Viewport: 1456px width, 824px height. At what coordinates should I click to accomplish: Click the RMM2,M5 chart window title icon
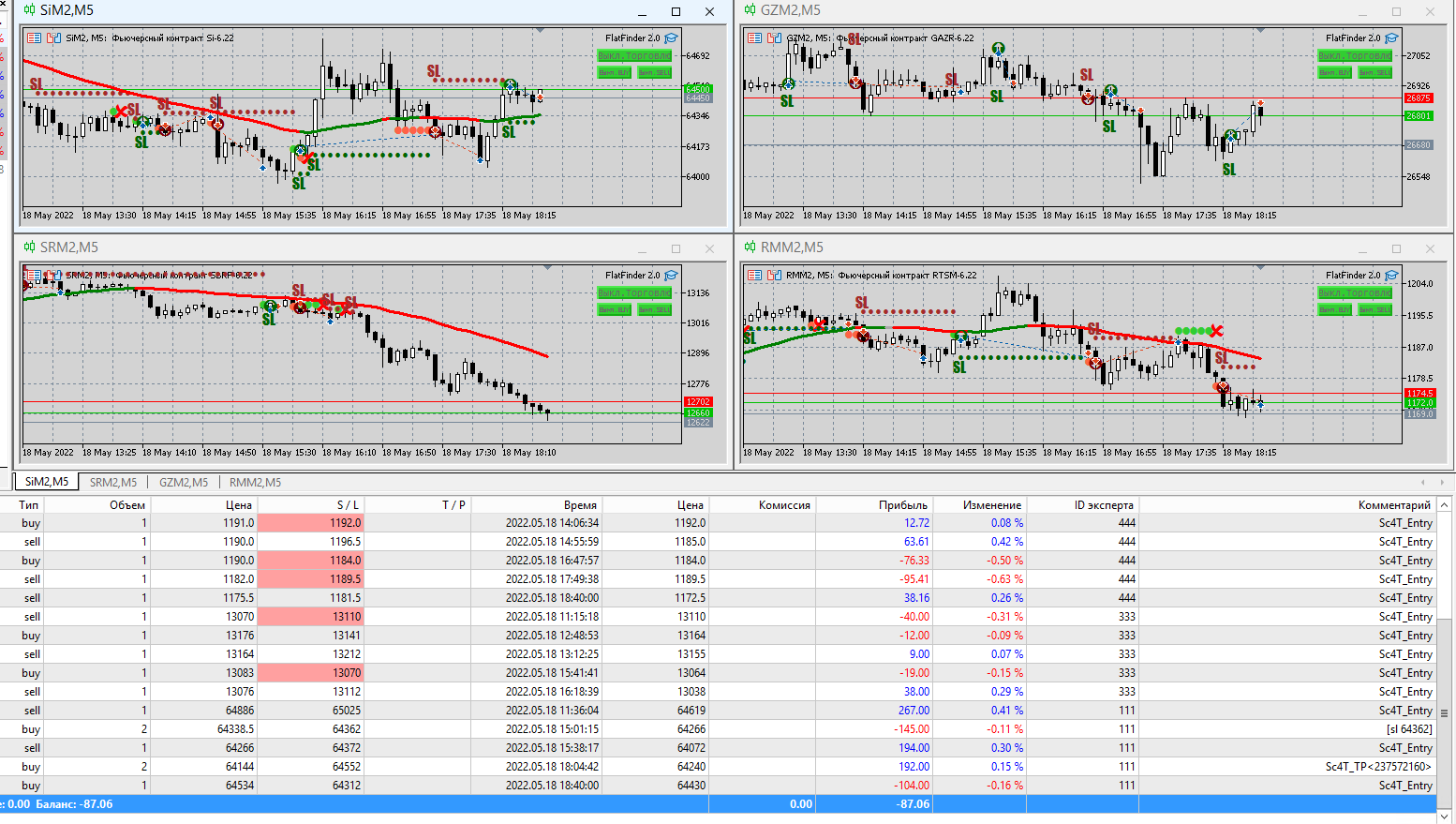750,247
